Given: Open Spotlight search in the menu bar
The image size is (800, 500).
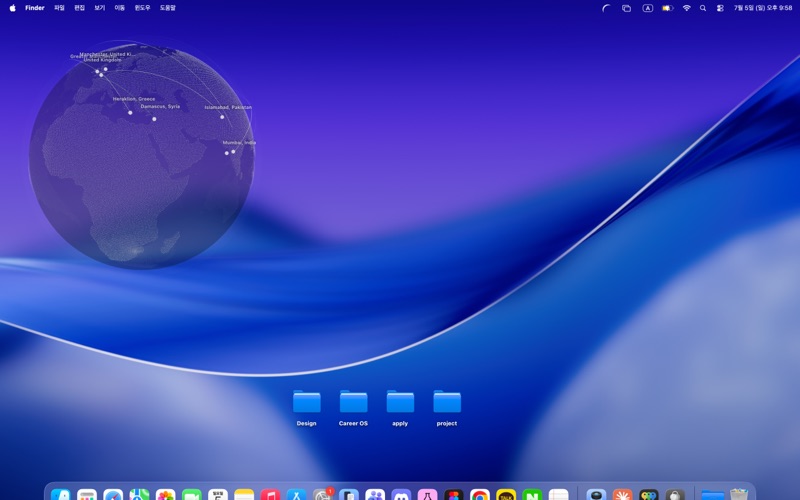Looking at the screenshot, I should tap(703, 8).
